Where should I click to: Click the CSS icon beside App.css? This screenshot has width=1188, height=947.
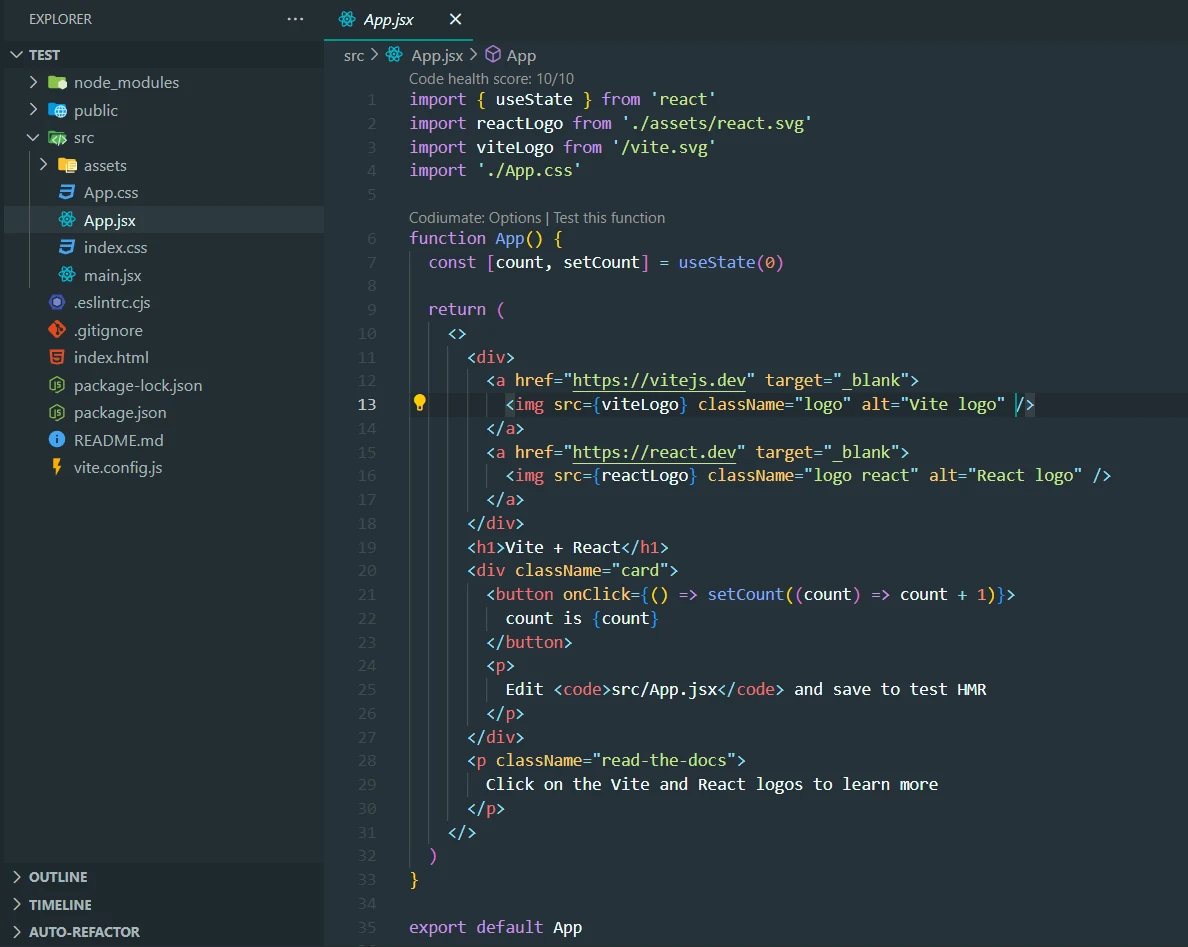[x=67, y=192]
